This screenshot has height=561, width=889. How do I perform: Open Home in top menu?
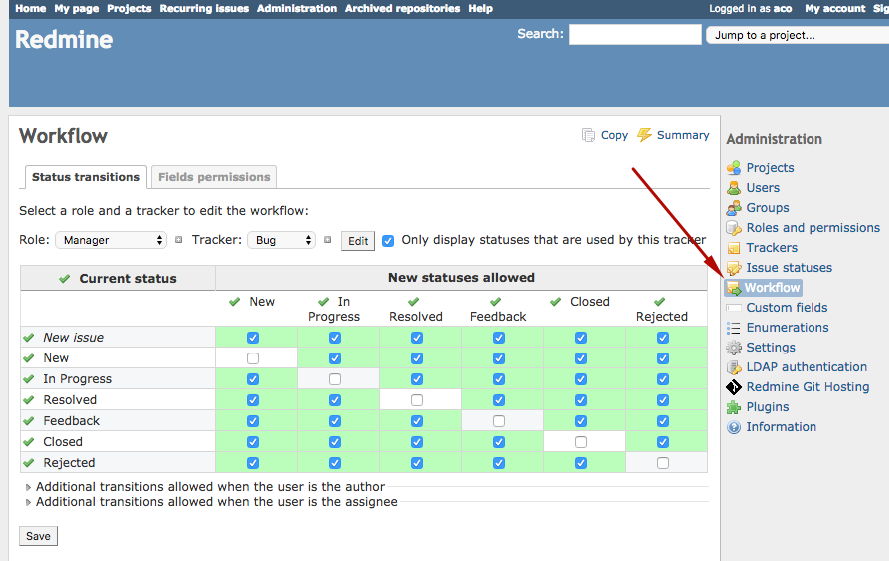tap(31, 9)
